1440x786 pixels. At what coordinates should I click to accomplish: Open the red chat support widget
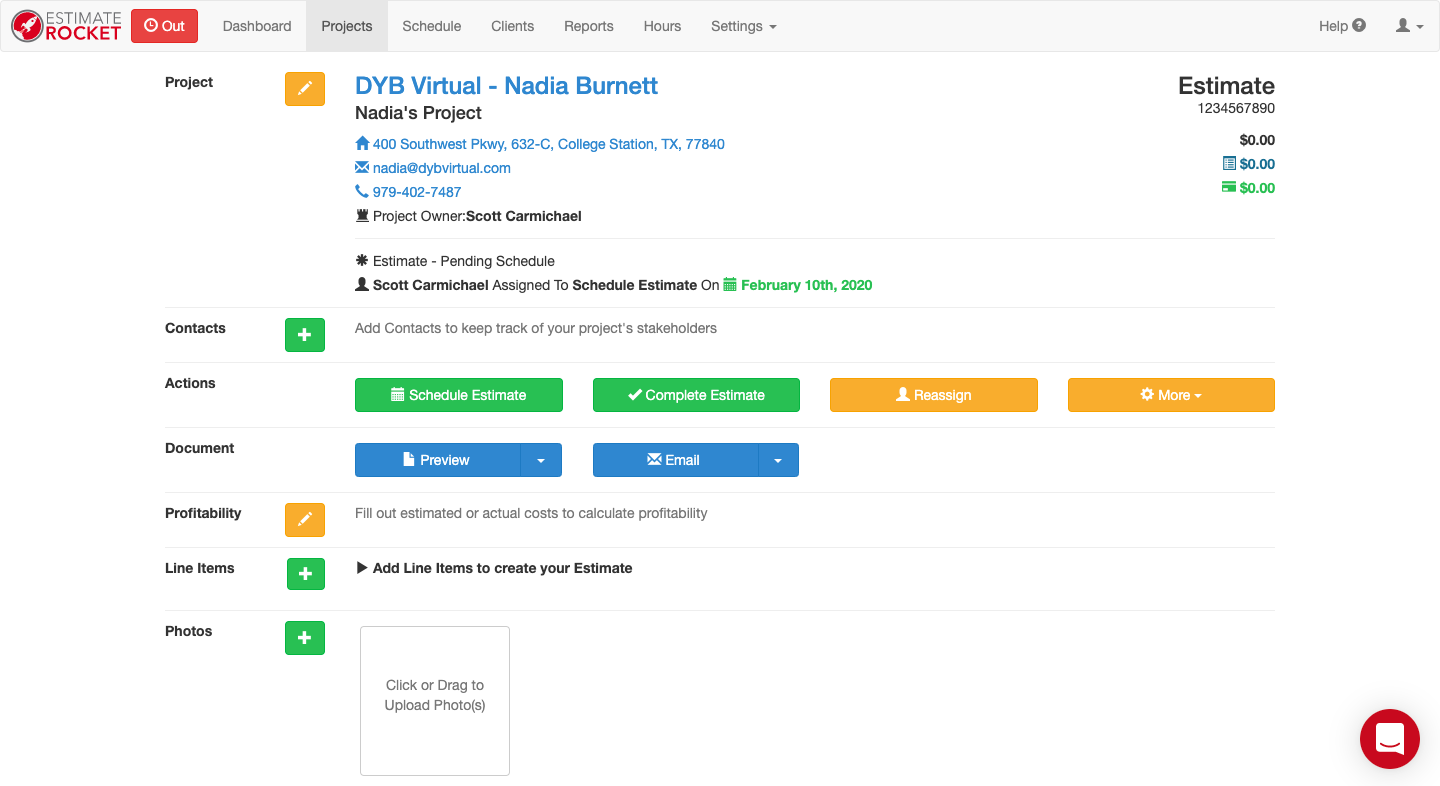[x=1390, y=739]
